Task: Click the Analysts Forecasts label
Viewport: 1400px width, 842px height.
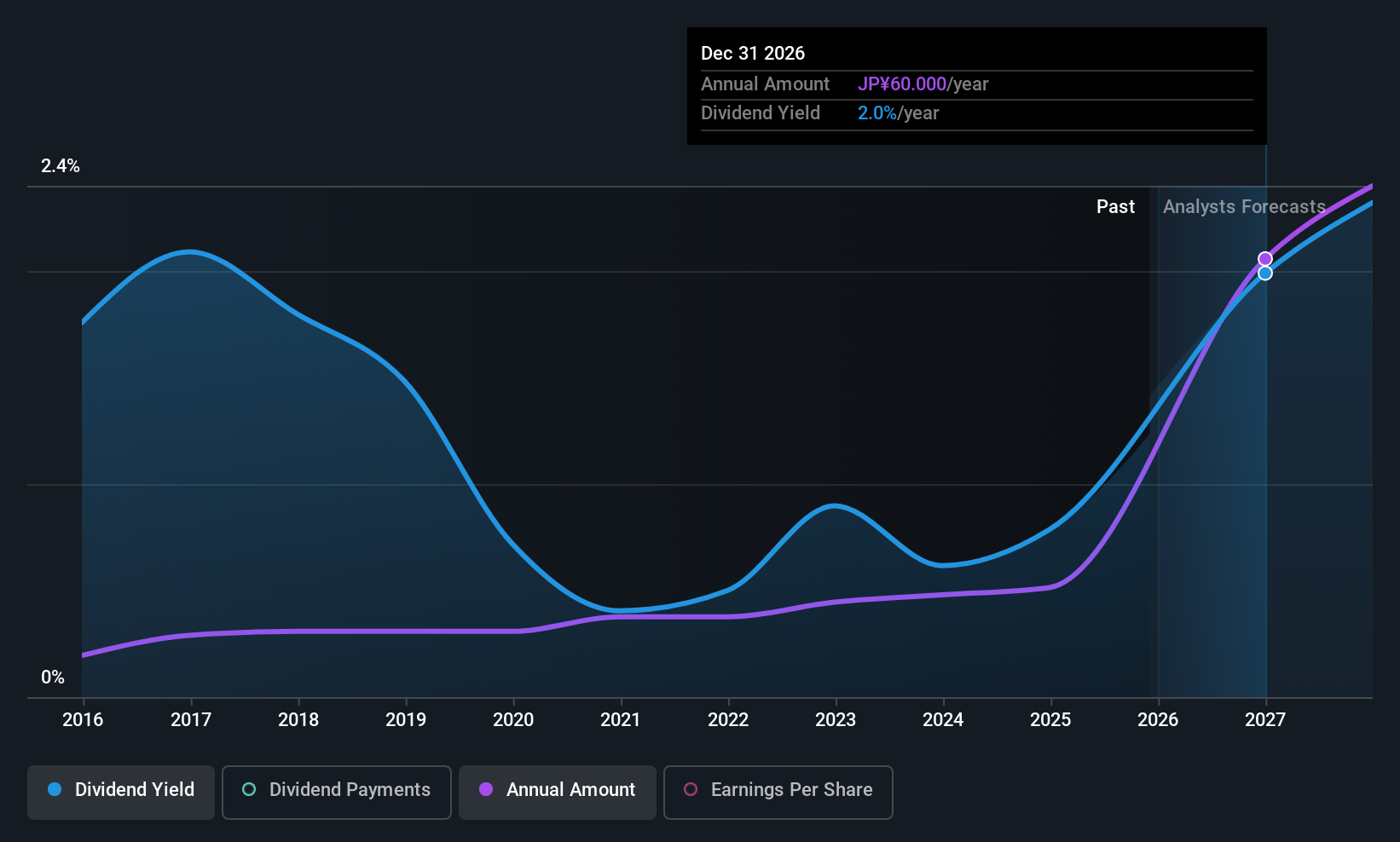Action: 1244,206
